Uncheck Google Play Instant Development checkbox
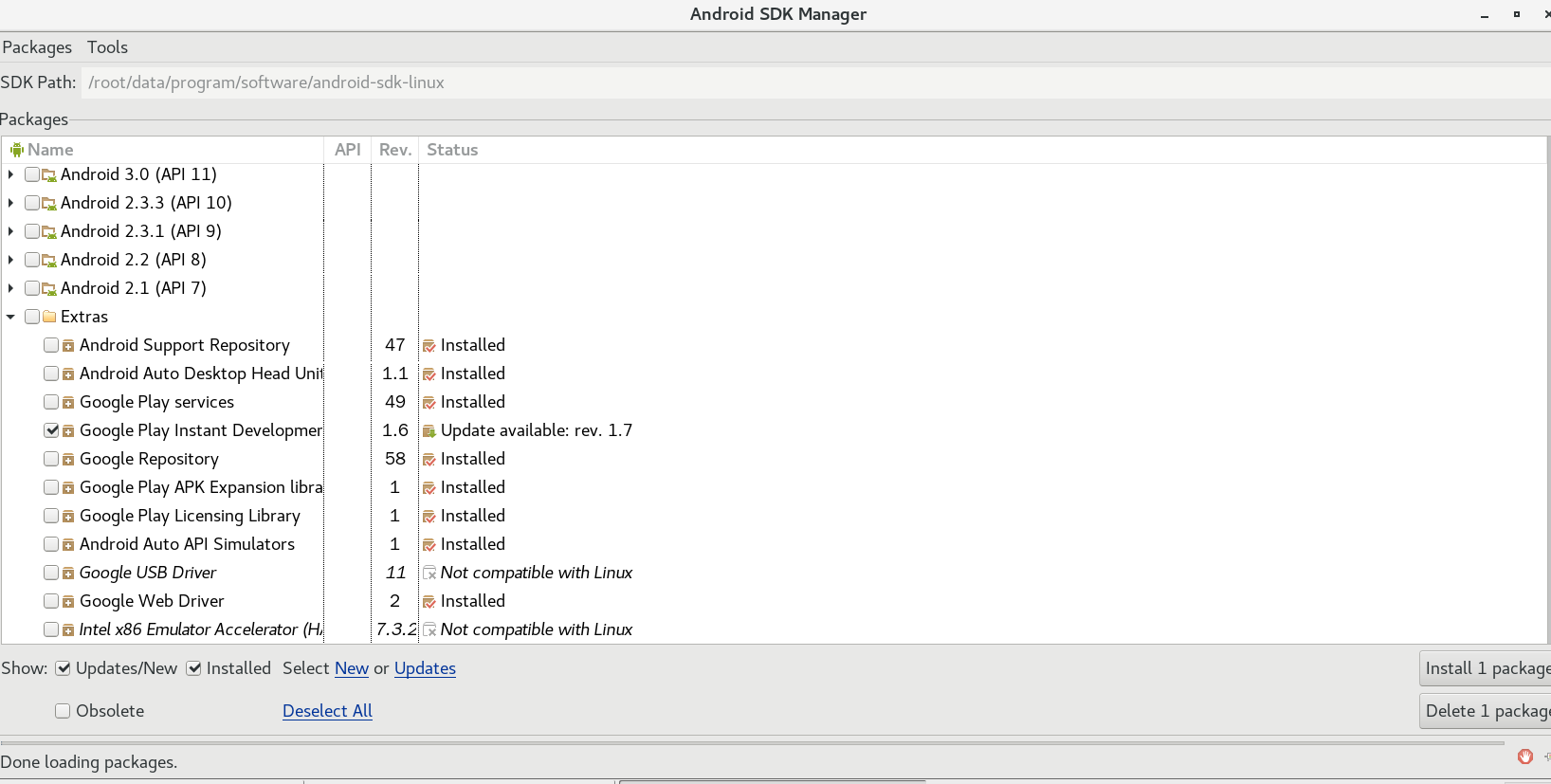 click(x=51, y=430)
